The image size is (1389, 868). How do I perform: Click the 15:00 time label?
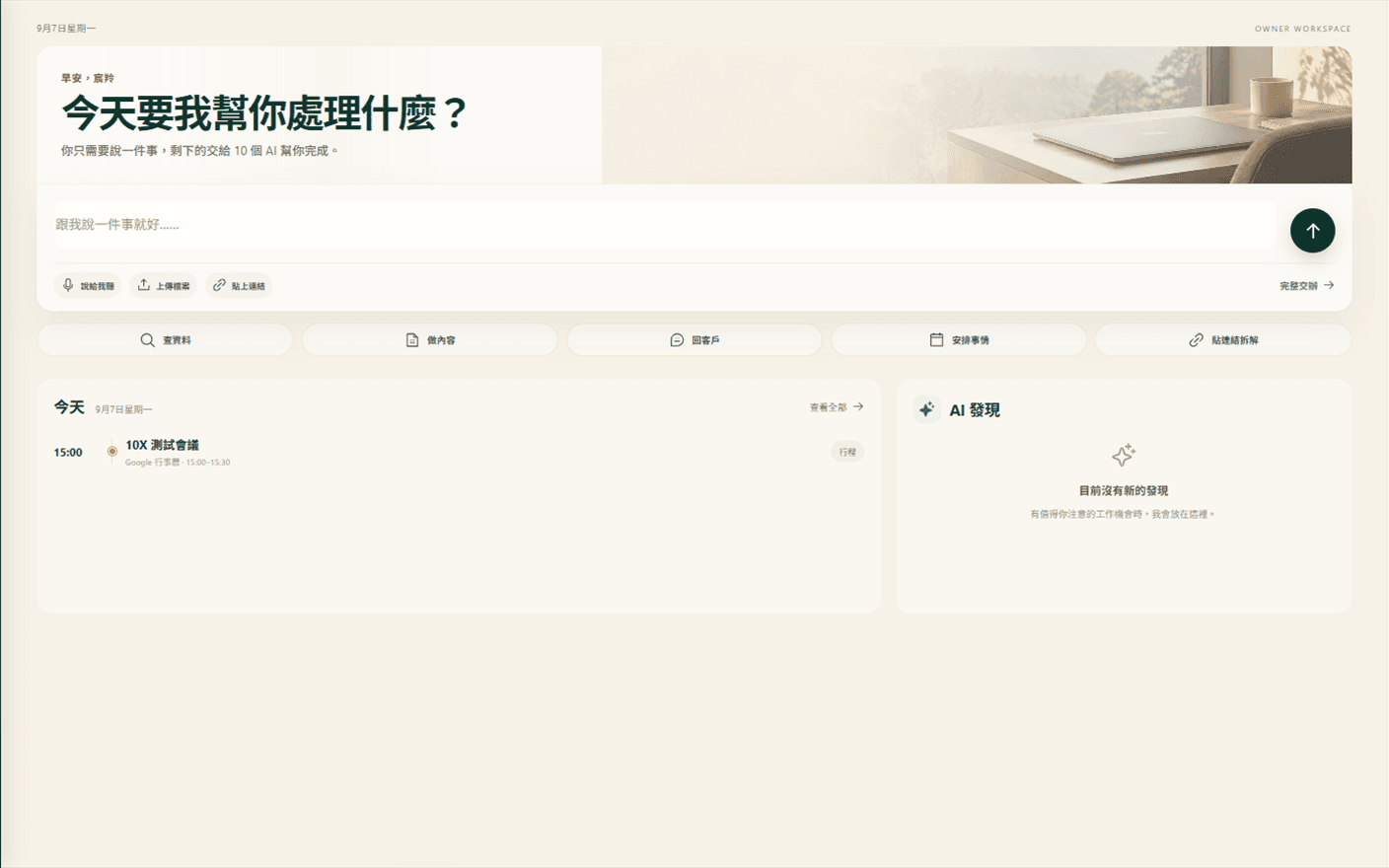coord(68,453)
